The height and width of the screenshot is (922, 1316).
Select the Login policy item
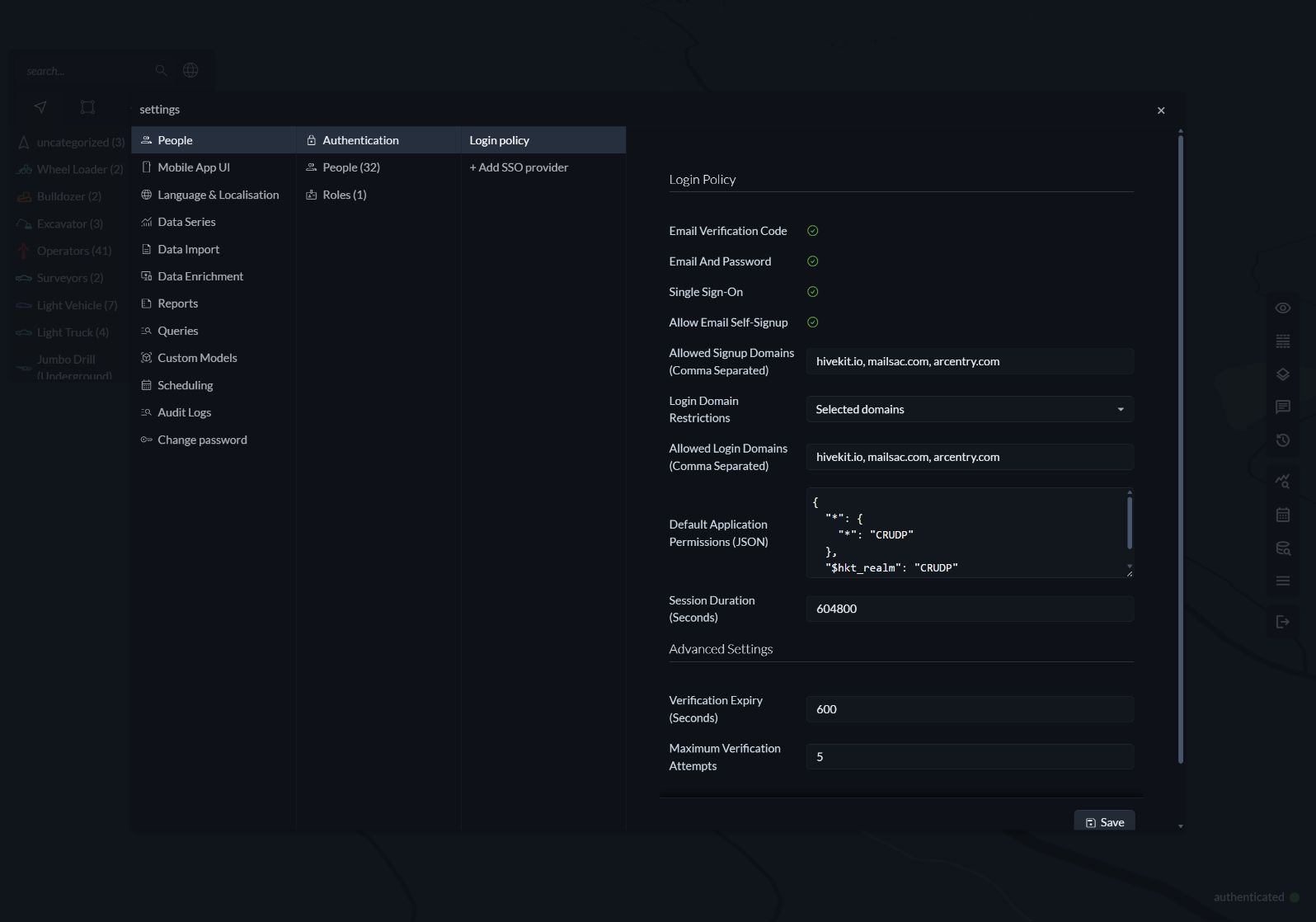(x=543, y=140)
